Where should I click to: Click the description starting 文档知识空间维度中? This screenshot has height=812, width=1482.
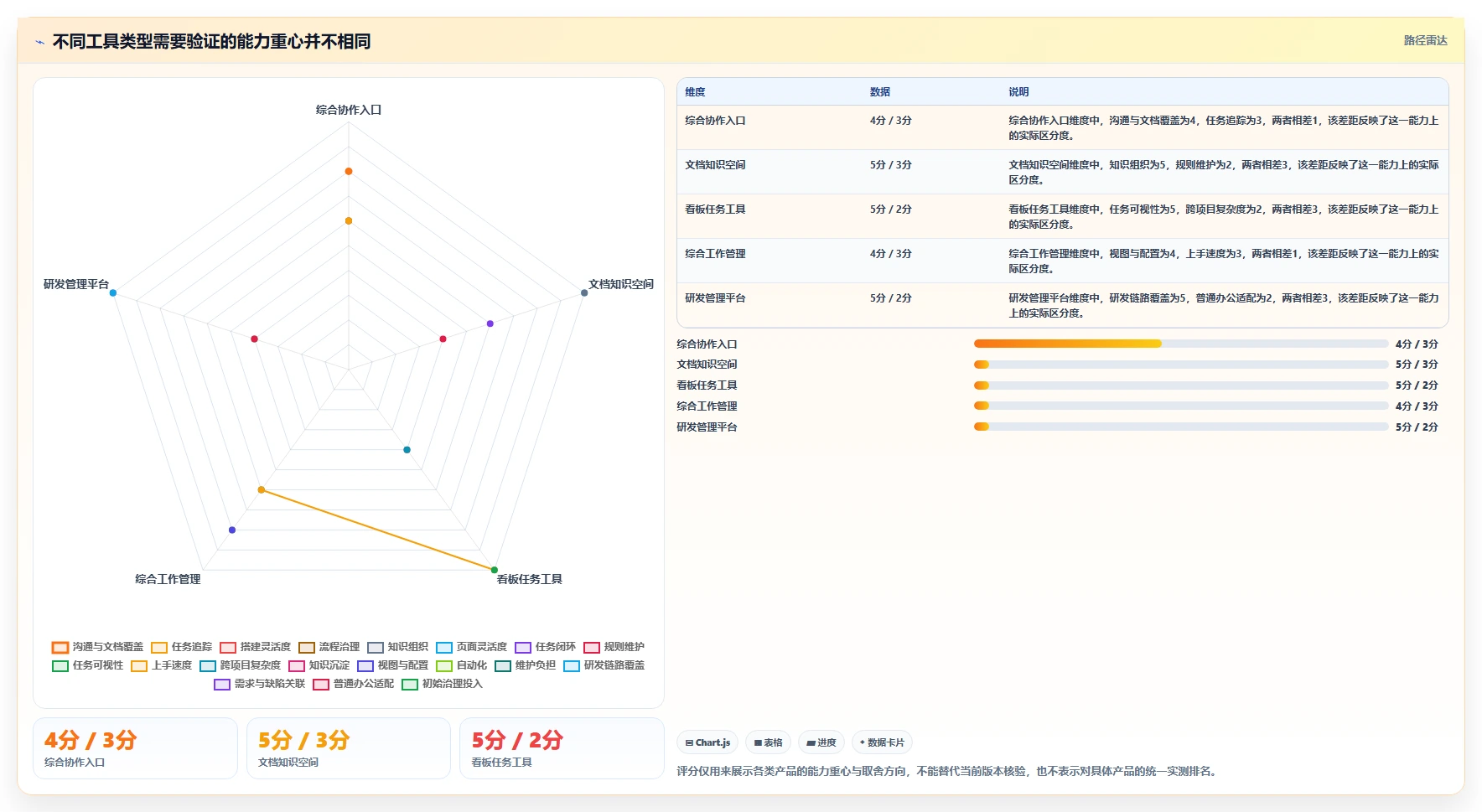tap(1224, 172)
